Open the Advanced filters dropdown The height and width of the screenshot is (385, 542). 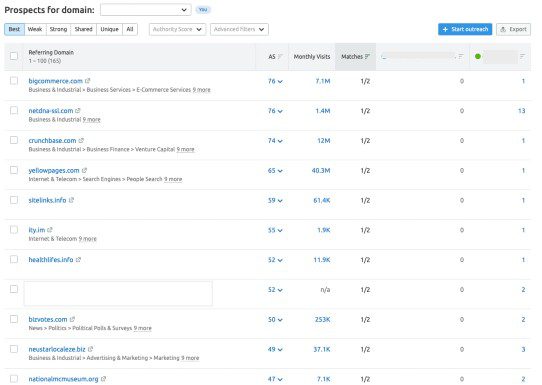pyautogui.click(x=239, y=29)
